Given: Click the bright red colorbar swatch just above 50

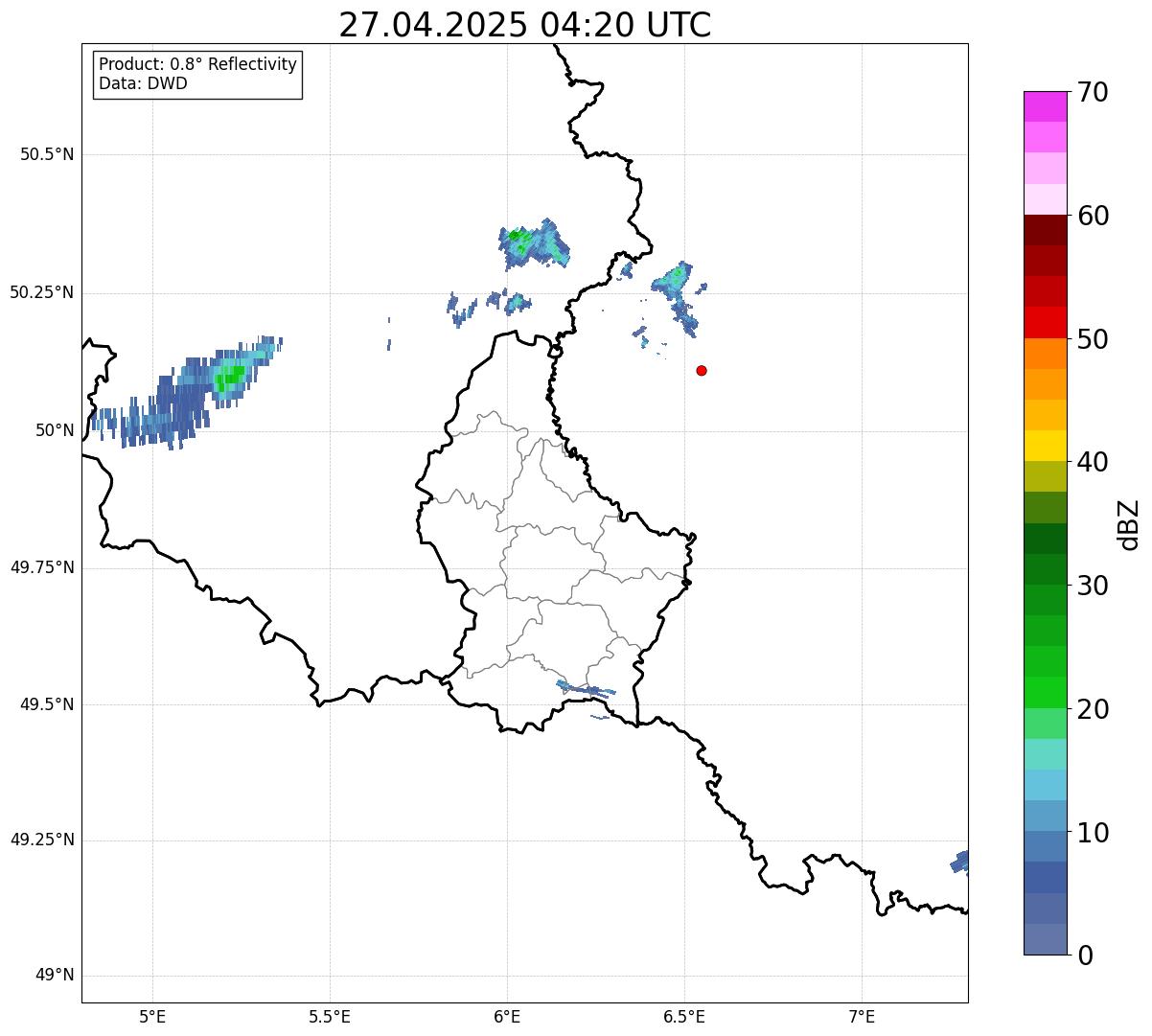Looking at the screenshot, I should 1045,323.
